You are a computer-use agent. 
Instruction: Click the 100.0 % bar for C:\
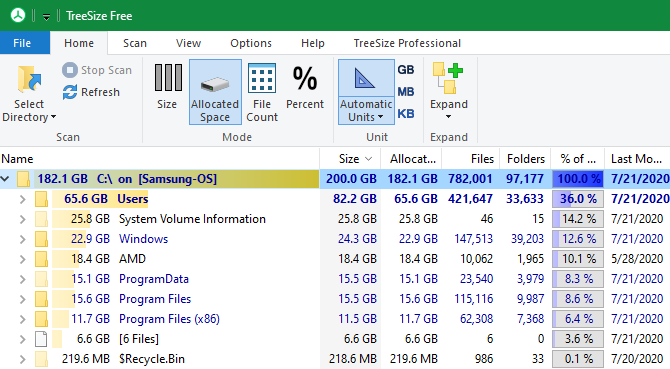(x=578, y=179)
